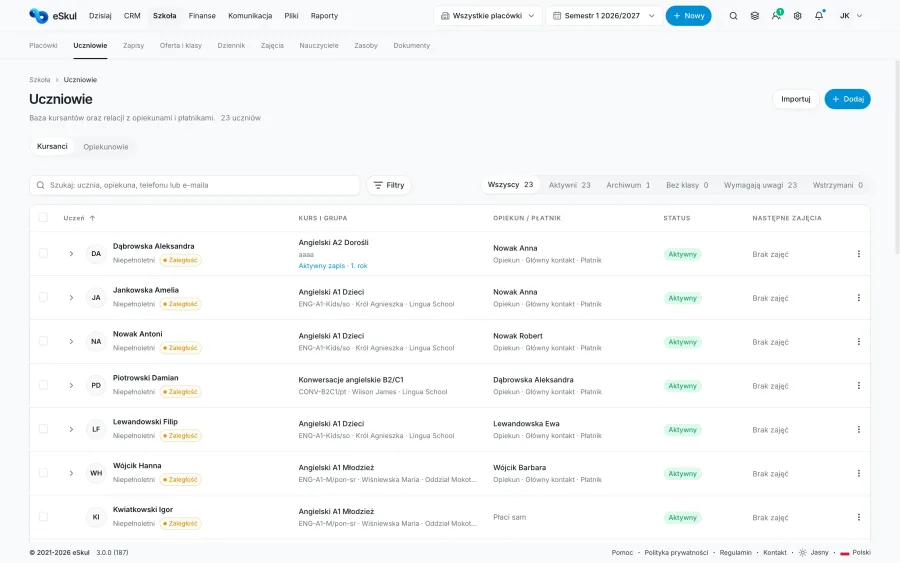This screenshot has height=563, width=900.
Task: Open the Finanse menu
Action: 202,16
